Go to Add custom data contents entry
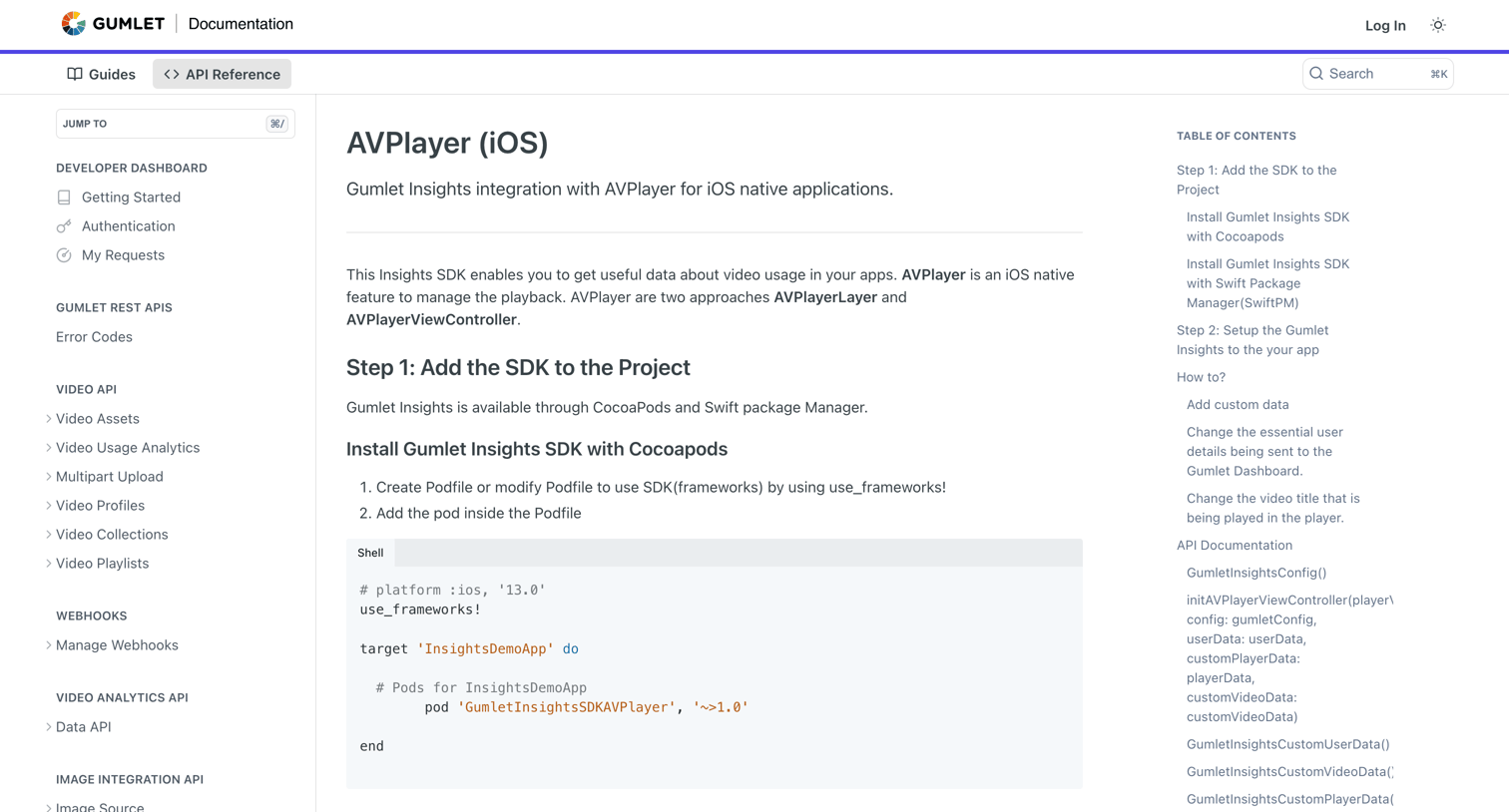Image resolution: width=1509 pixels, height=812 pixels. 1238,405
